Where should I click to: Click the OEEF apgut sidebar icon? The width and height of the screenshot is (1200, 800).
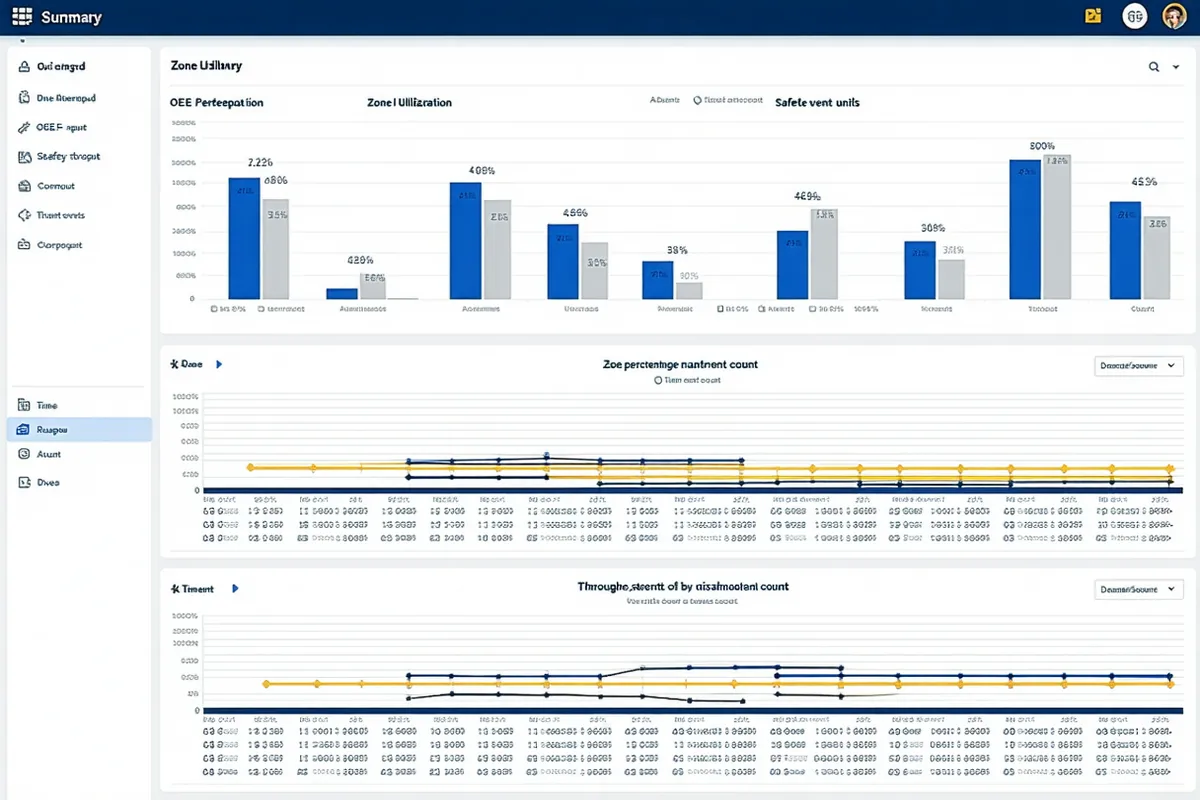click(x=25, y=128)
